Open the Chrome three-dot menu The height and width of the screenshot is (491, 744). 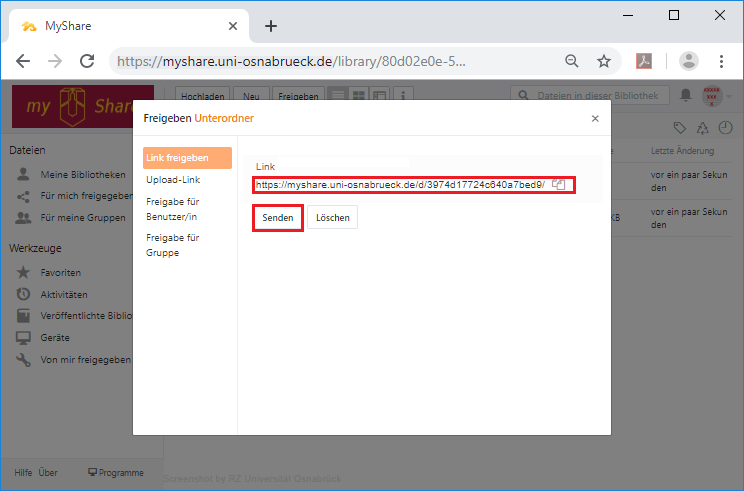722,61
